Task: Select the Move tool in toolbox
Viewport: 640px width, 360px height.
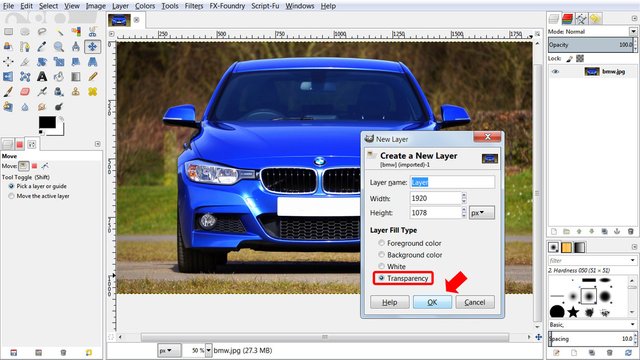Action: 93,47
